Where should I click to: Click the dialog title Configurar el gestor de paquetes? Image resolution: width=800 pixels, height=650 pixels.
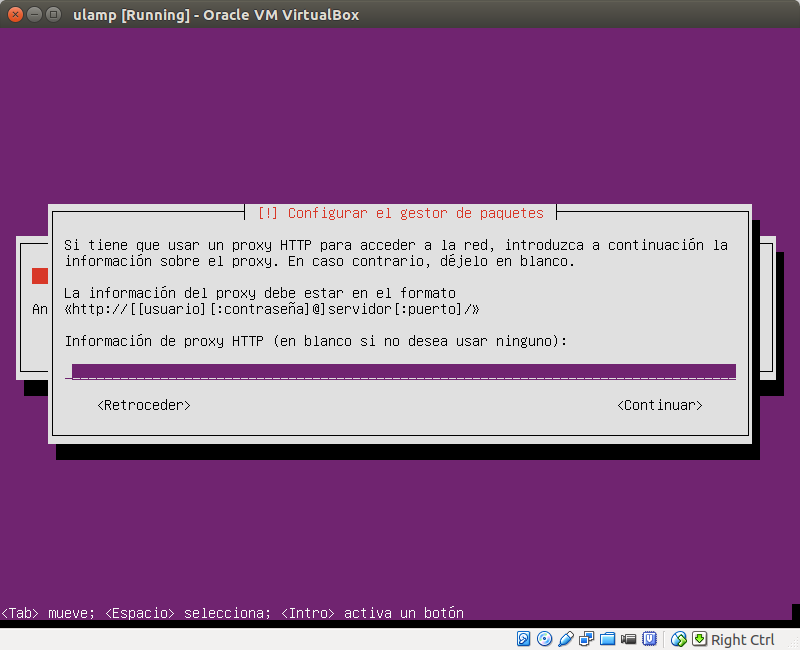pos(400,212)
